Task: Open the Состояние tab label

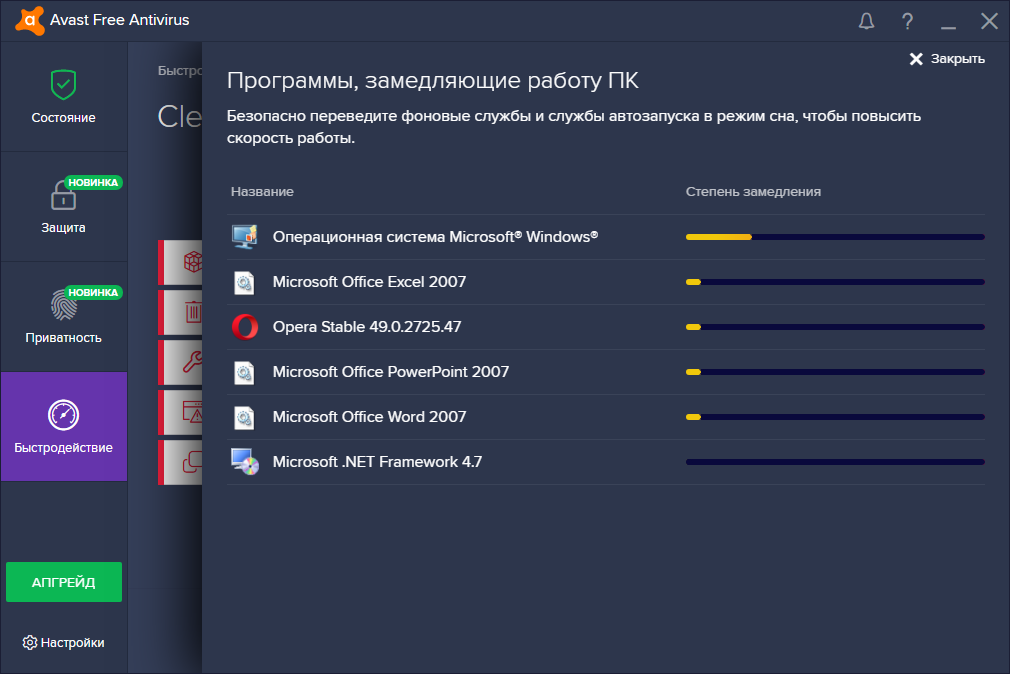Action: click(x=63, y=118)
